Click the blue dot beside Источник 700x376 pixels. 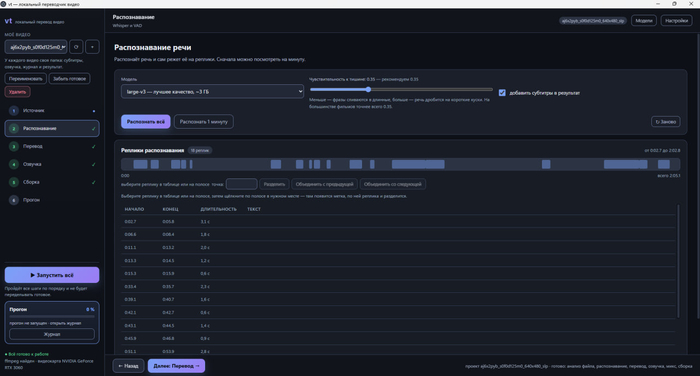(x=94, y=111)
